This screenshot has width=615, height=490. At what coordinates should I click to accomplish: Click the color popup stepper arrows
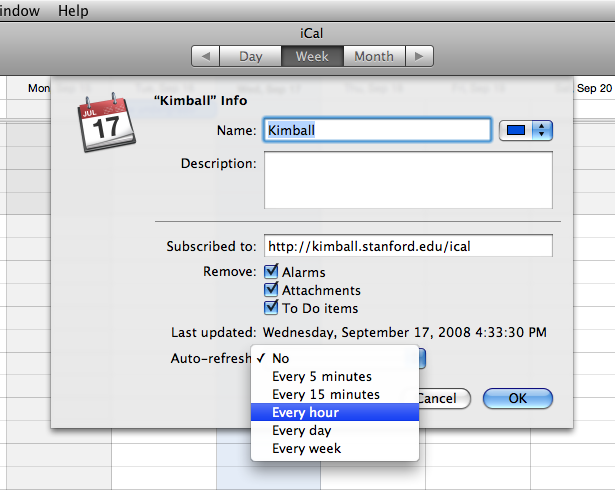pos(542,131)
